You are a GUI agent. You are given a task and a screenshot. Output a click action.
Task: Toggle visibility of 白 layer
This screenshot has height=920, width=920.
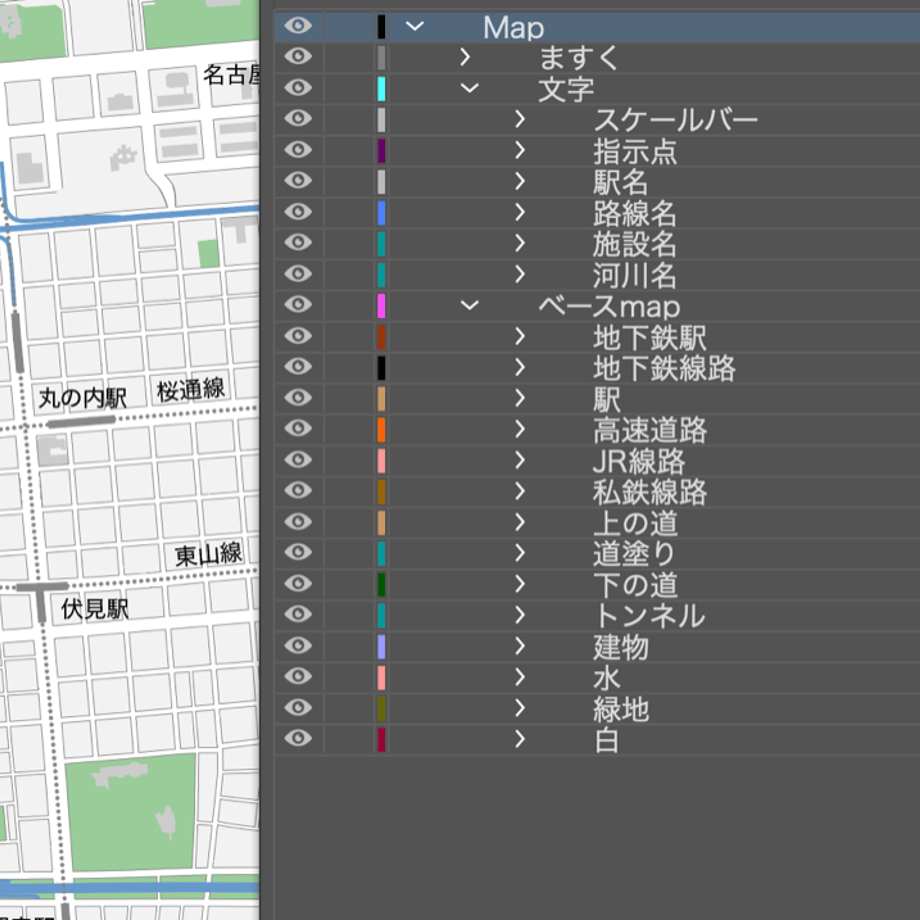[x=298, y=738]
